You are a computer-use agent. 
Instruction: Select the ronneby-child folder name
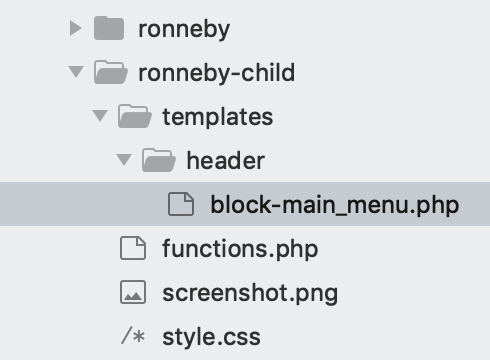pos(217,72)
